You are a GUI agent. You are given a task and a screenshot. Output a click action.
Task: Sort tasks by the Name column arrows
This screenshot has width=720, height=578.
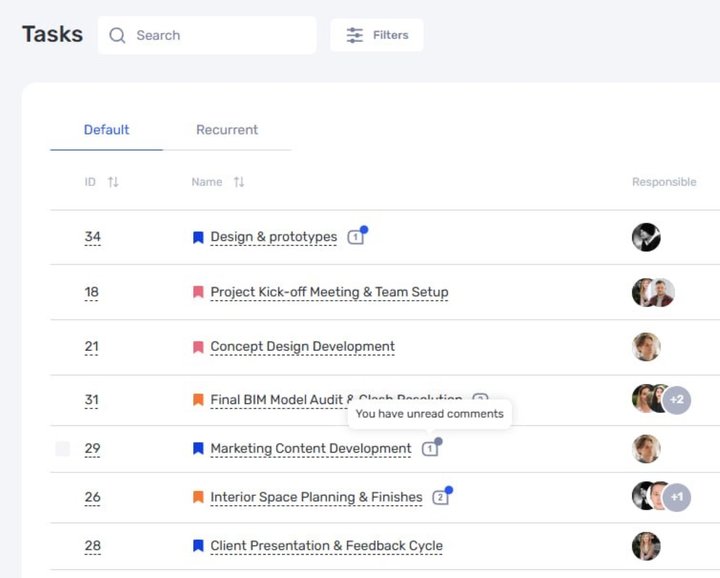point(239,182)
